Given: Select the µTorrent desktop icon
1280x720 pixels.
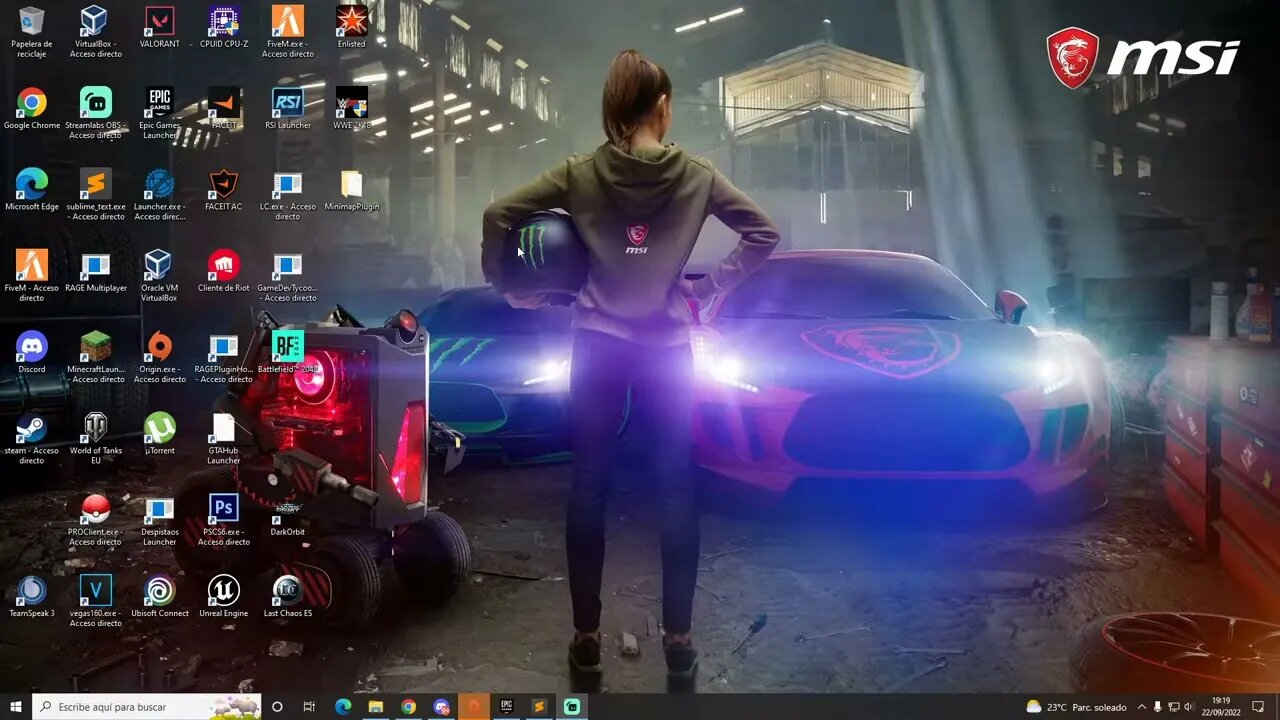Looking at the screenshot, I should pos(160,434).
